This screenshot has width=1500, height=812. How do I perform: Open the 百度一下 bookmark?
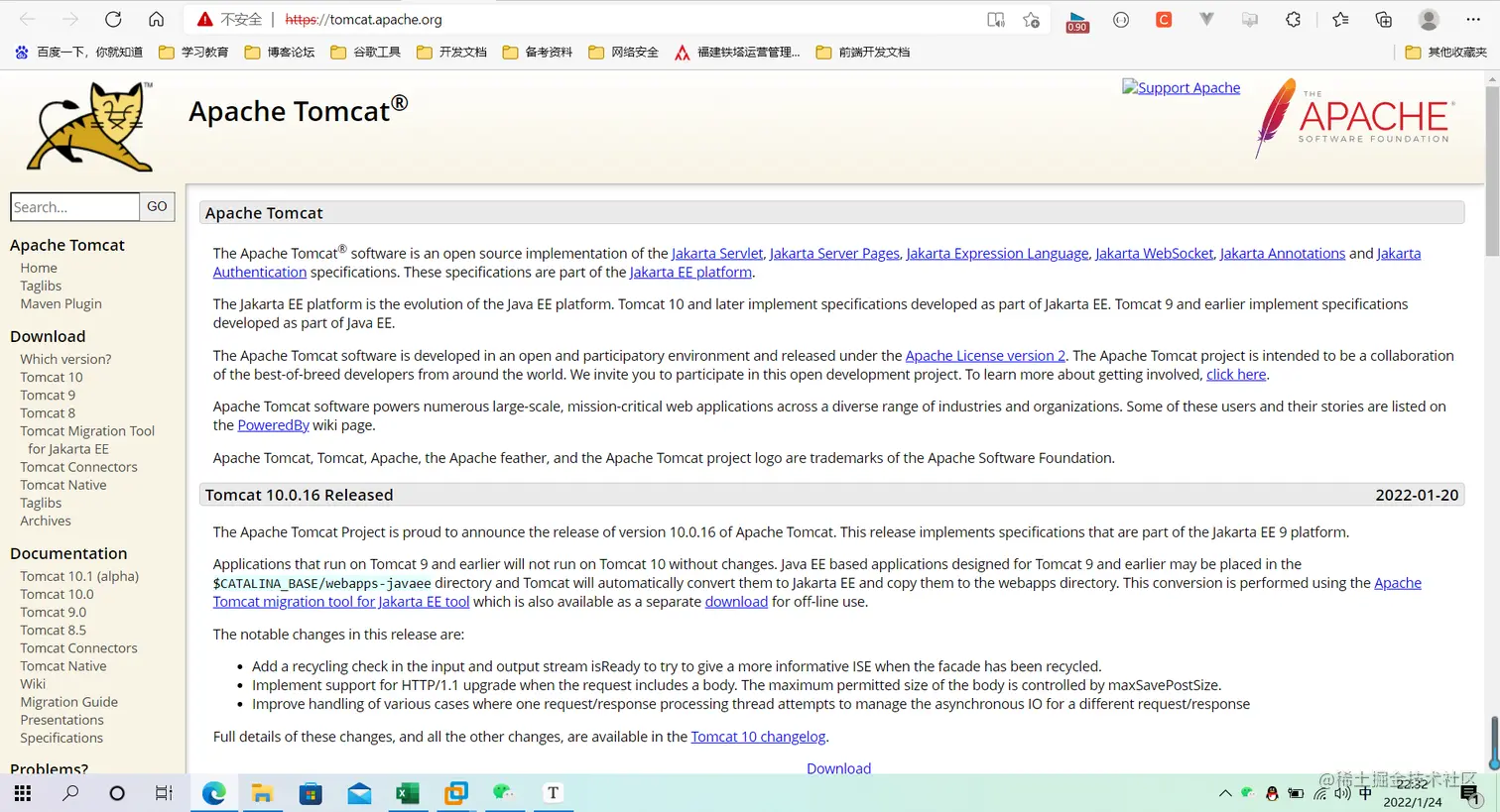pos(78,53)
